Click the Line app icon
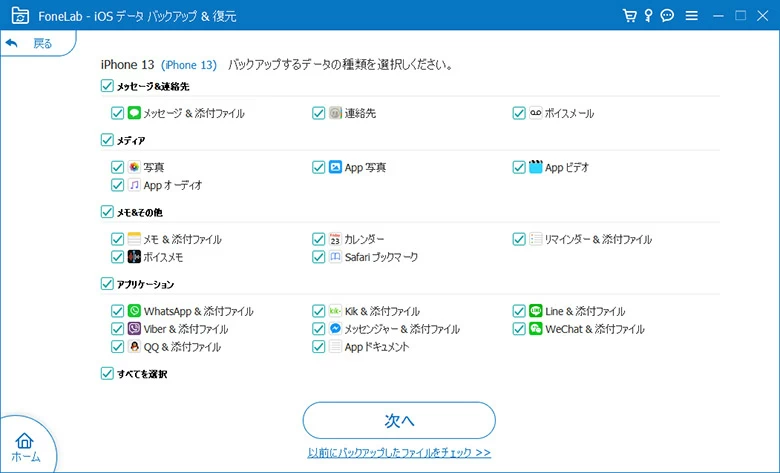Image resolution: width=780 pixels, height=473 pixels. (x=536, y=311)
